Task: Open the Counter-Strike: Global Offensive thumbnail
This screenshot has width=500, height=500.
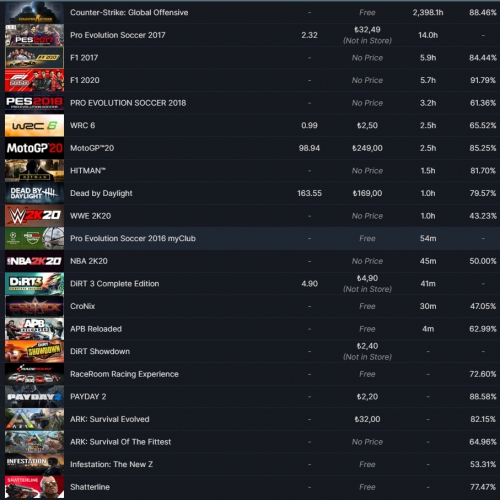Action: (x=34, y=13)
